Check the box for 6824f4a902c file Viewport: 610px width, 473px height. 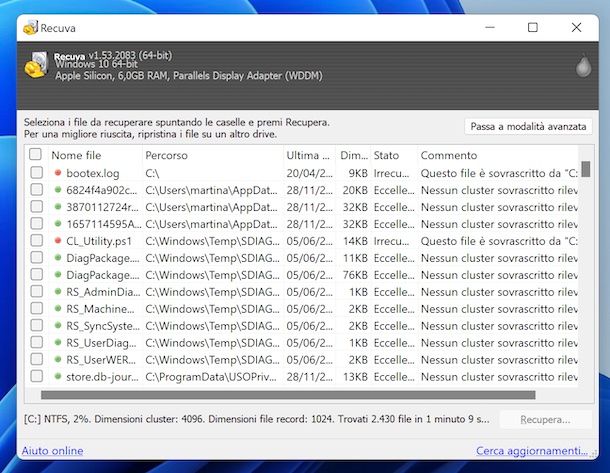click(x=37, y=189)
